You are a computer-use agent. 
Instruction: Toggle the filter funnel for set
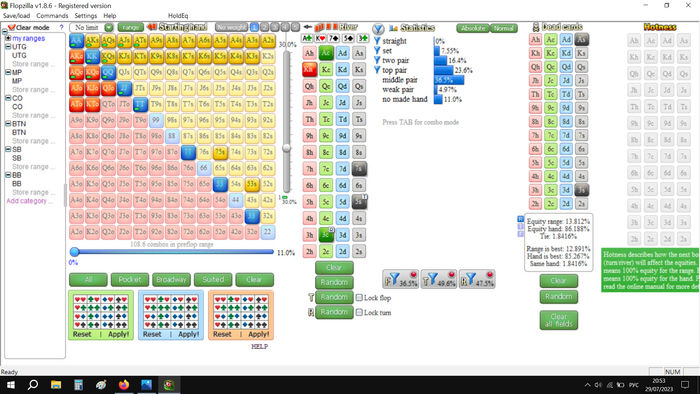click(377, 50)
